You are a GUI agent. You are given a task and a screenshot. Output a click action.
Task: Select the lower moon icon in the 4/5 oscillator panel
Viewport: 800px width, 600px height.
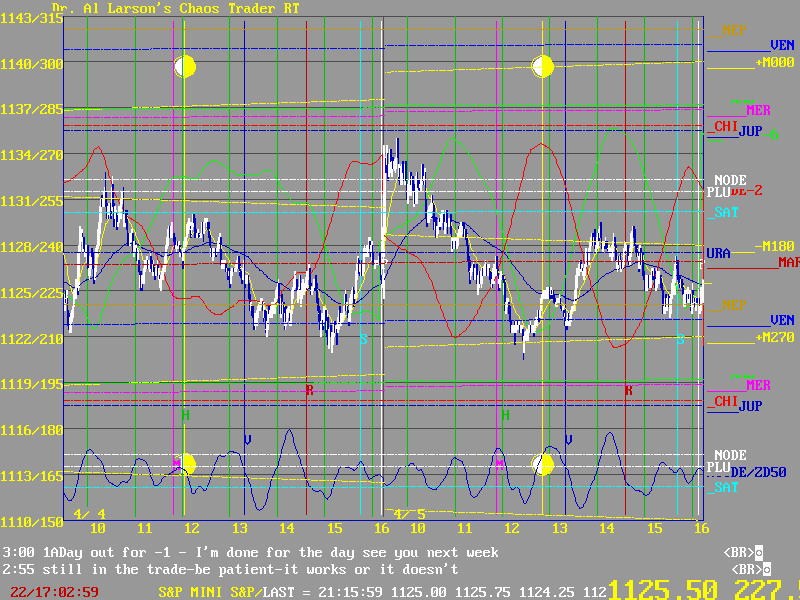[x=542, y=464]
